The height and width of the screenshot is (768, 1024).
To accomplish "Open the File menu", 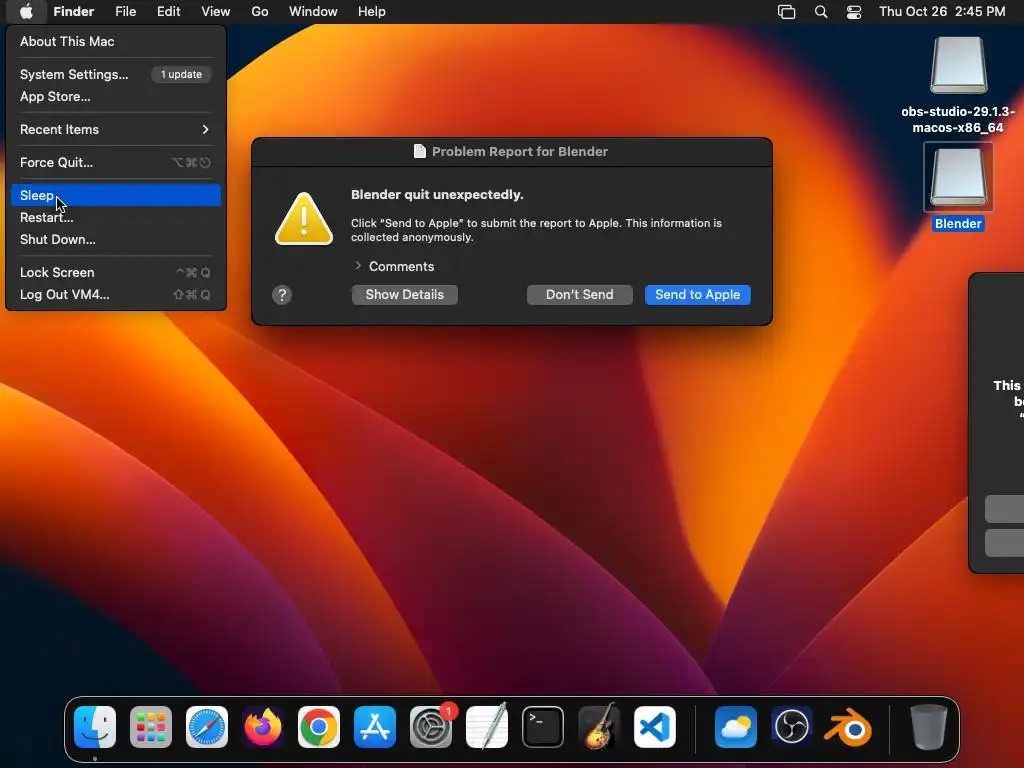I will point(125,12).
